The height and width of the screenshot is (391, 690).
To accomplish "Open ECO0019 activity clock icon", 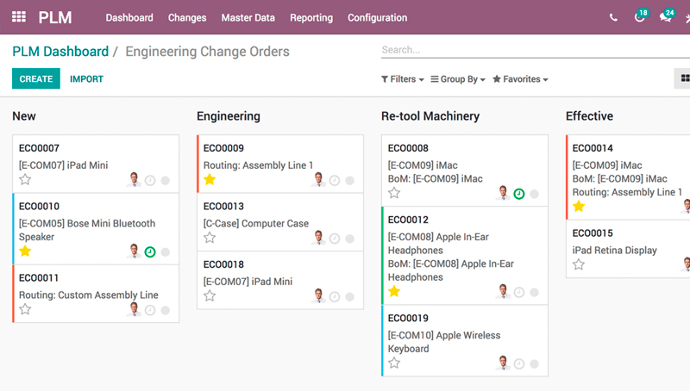I will (x=519, y=364).
